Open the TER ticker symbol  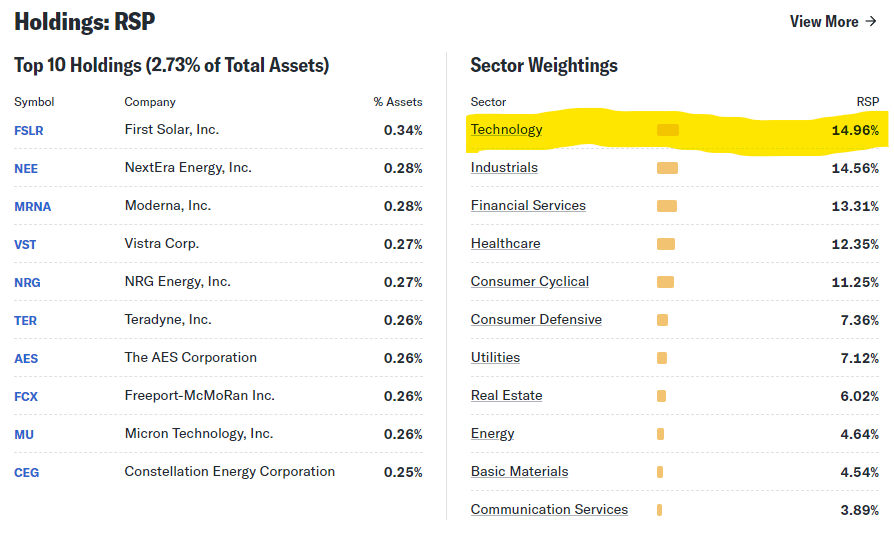point(25,320)
